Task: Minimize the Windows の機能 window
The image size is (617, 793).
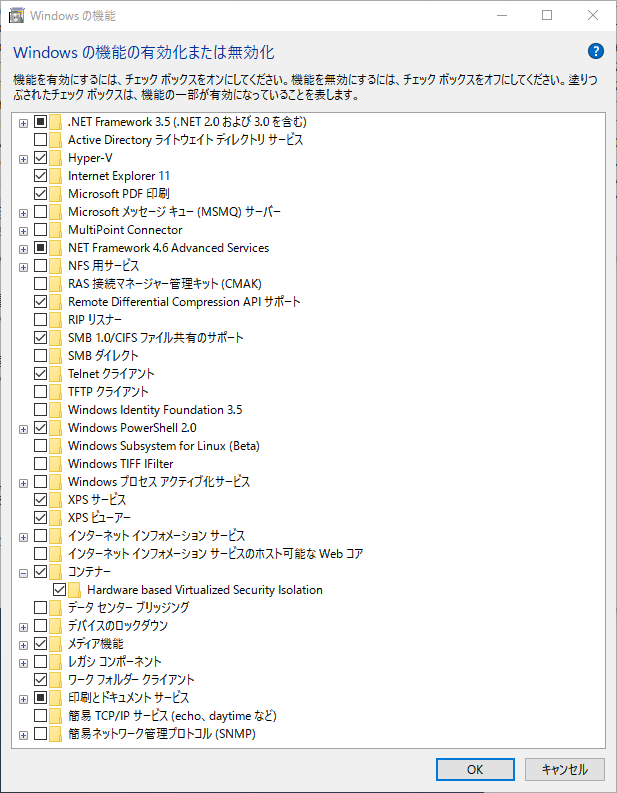Action: (x=502, y=15)
